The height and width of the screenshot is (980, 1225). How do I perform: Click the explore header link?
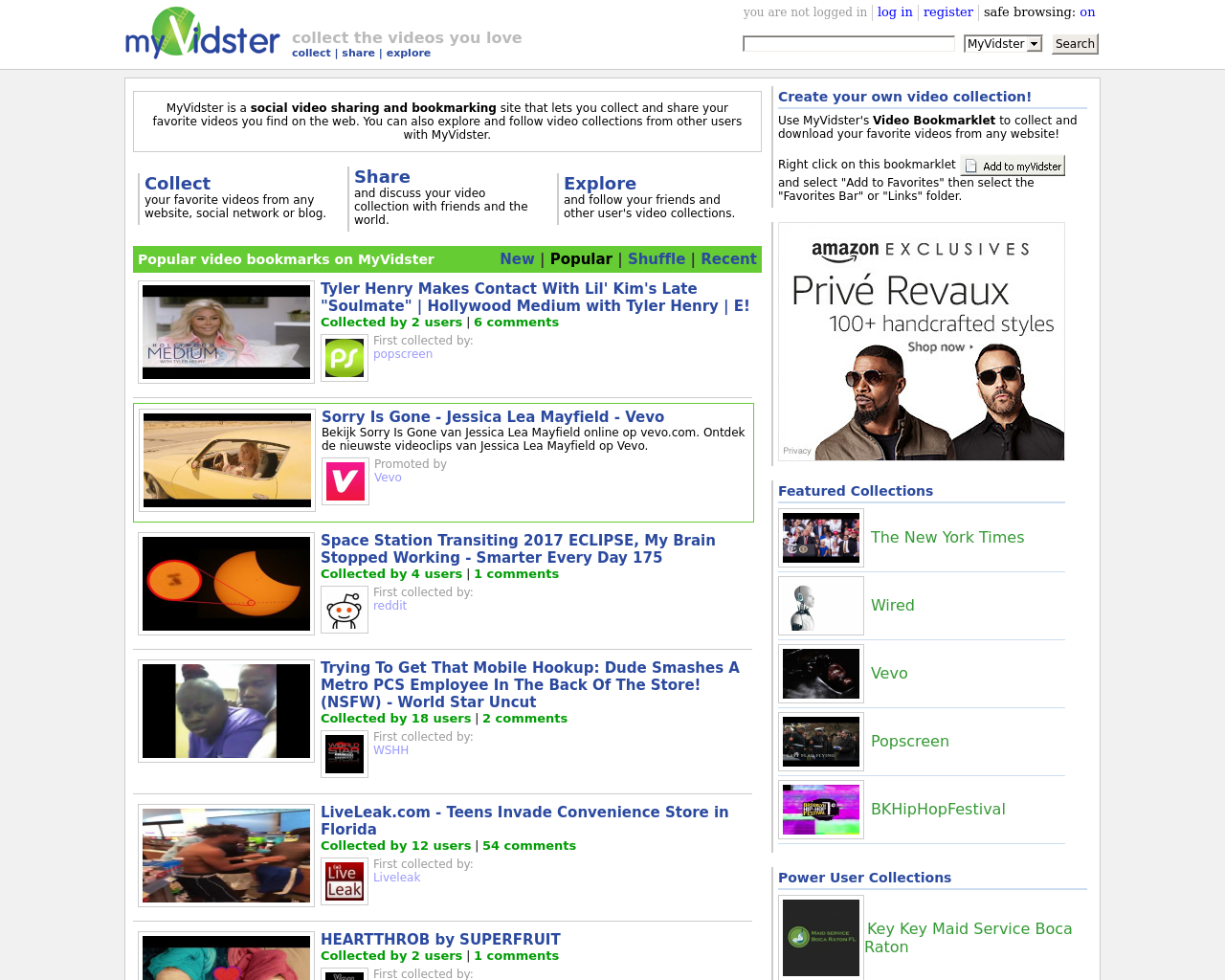point(409,54)
